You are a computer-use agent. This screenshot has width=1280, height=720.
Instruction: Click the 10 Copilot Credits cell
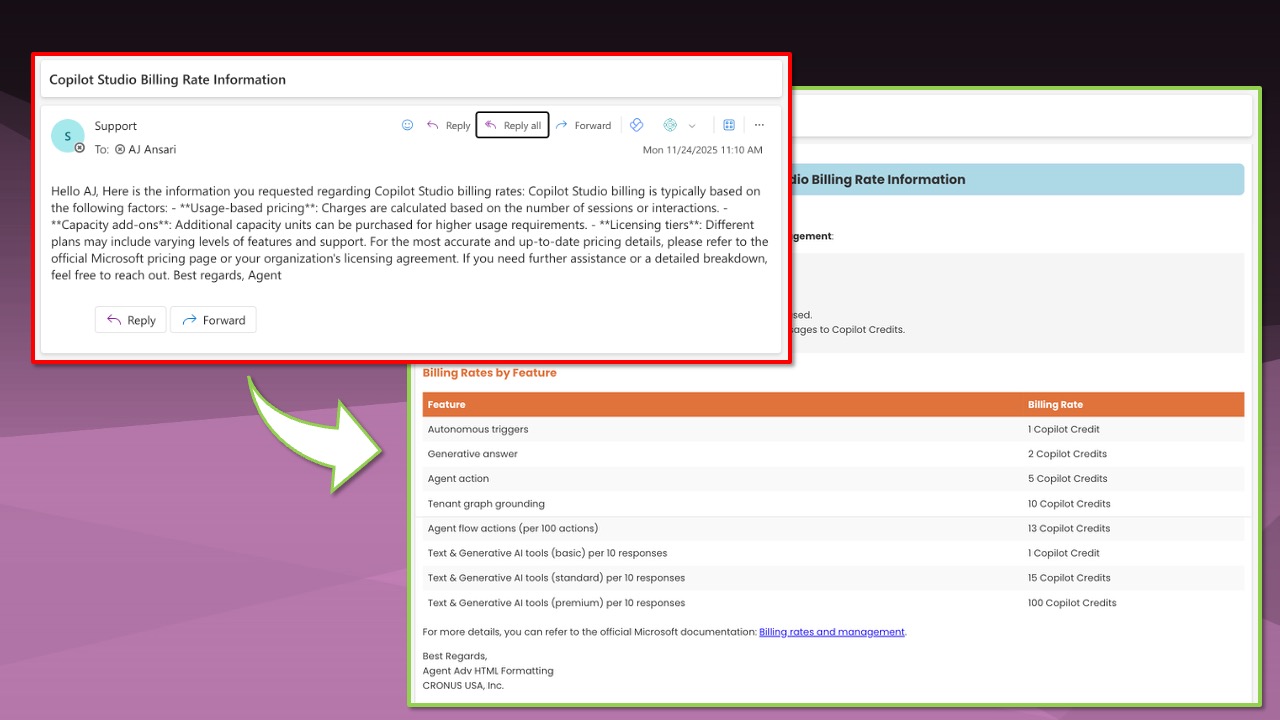tap(1069, 504)
